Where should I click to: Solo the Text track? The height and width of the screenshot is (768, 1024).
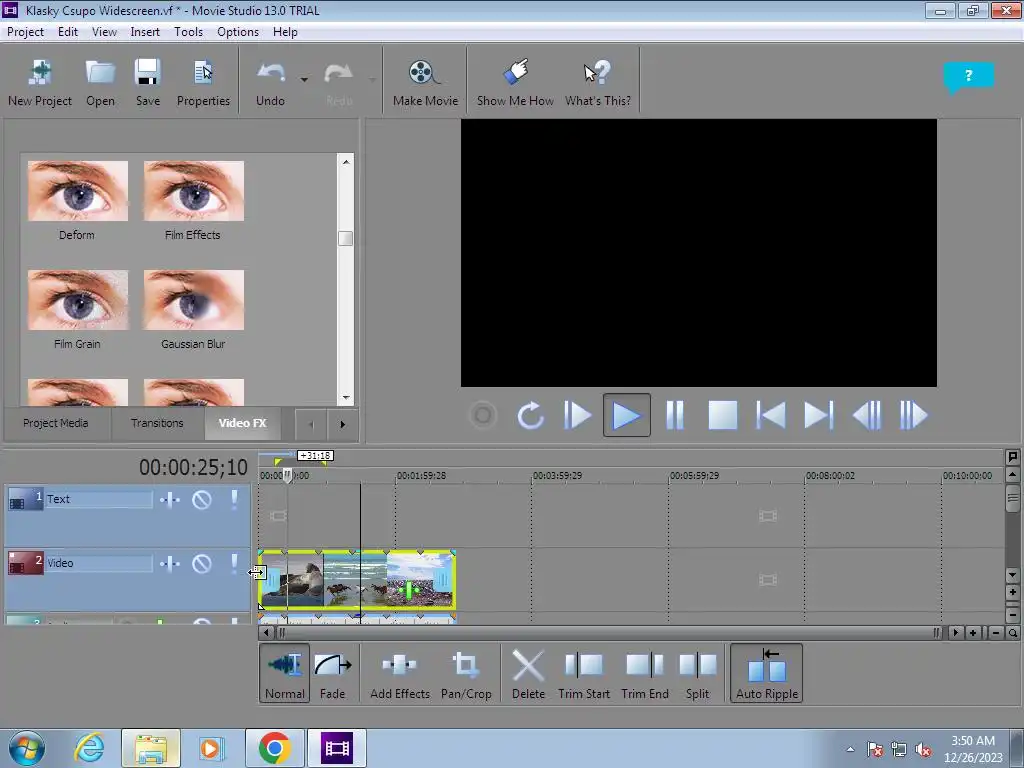pos(234,500)
